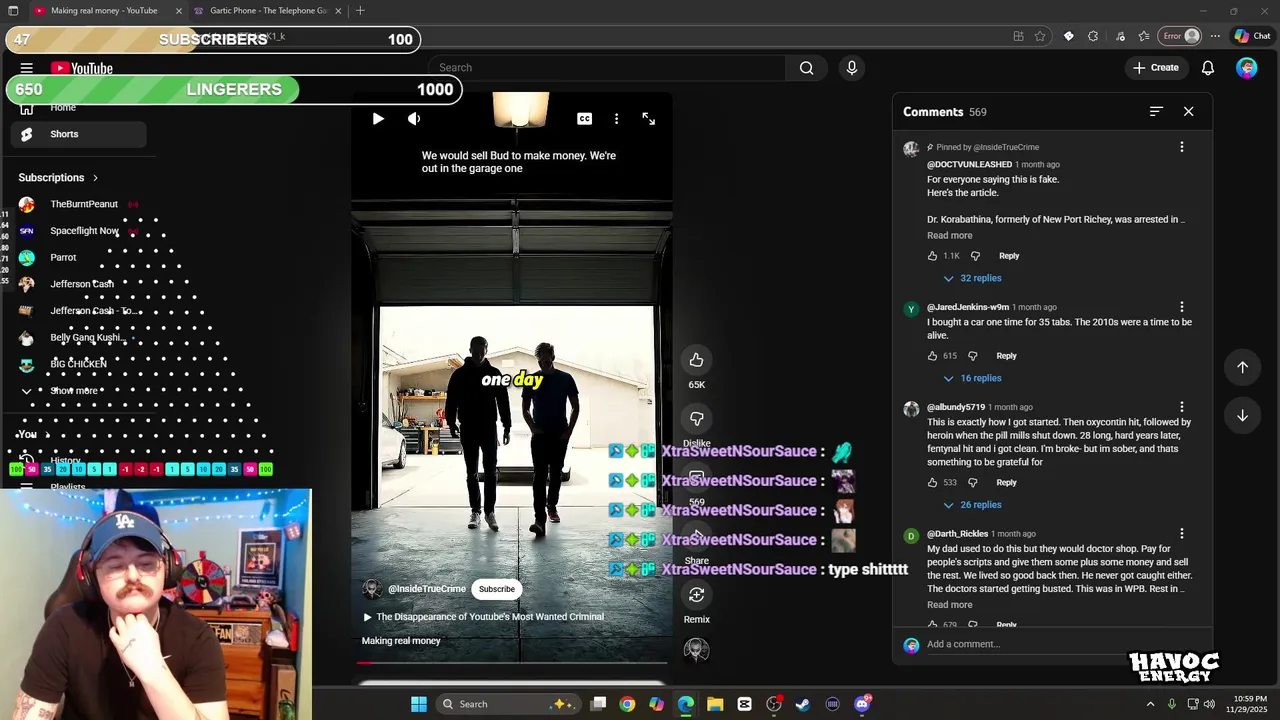1280x720 pixels.
Task: Click the Short's red progress bar
Action: point(512,662)
